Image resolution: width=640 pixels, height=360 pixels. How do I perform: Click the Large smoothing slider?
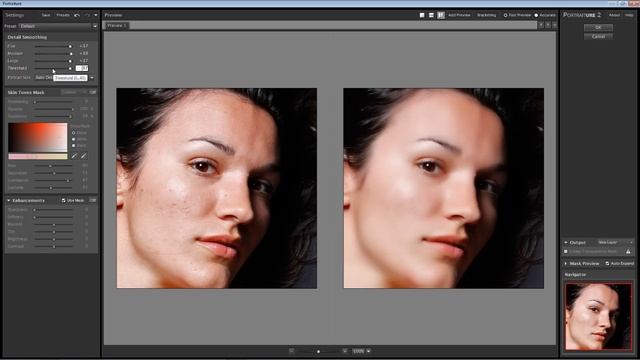click(x=53, y=61)
